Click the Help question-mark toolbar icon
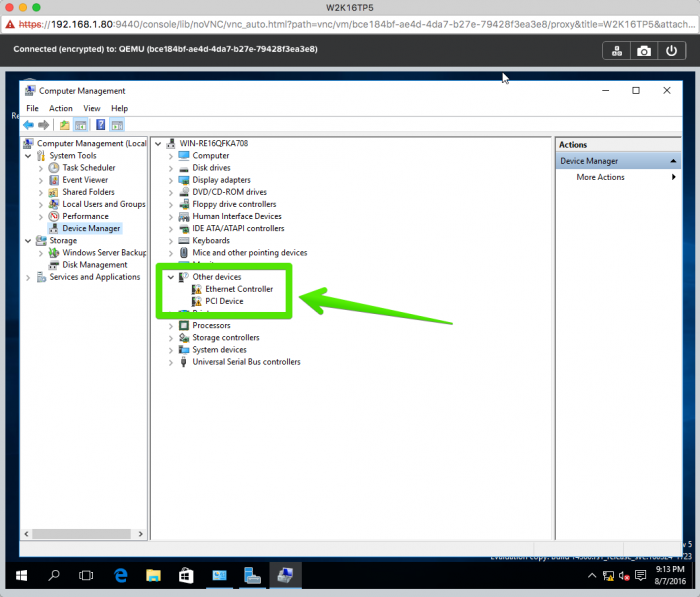Viewport: 700px width, 597px height. [100, 125]
